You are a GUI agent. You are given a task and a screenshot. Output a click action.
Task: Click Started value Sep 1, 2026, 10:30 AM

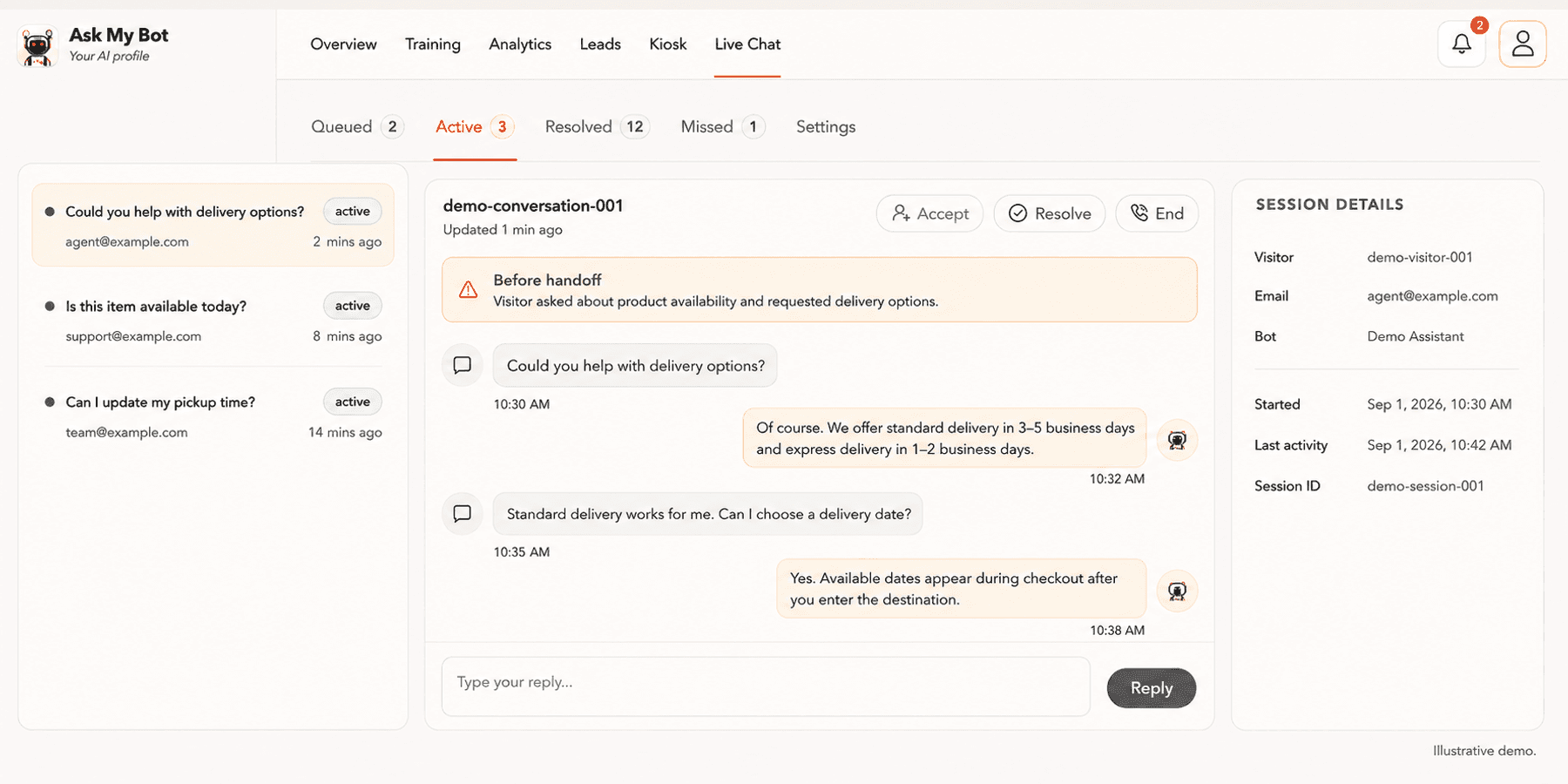pos(1439,404)
